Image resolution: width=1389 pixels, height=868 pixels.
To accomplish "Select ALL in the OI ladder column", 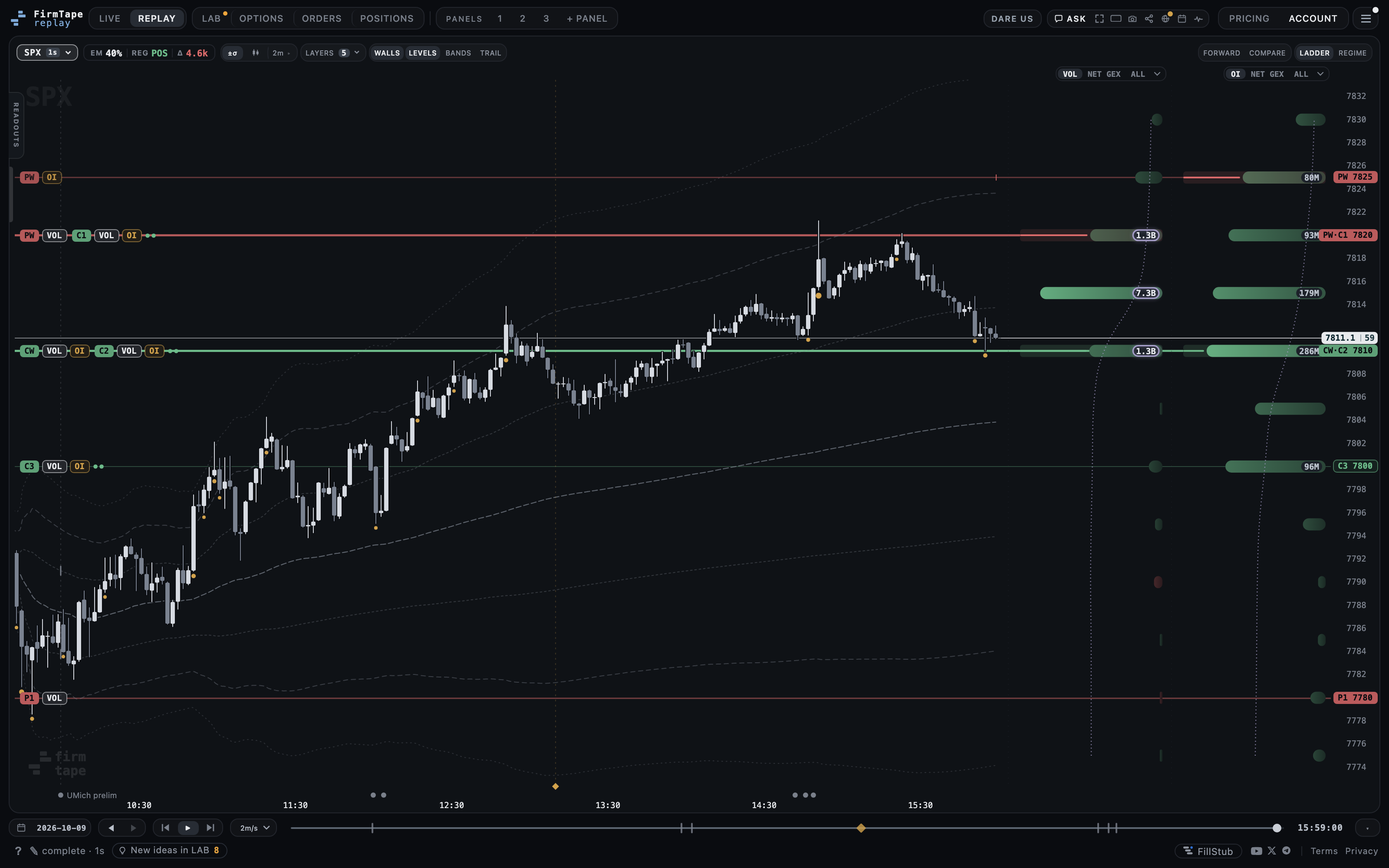I will coord(1301,74).
